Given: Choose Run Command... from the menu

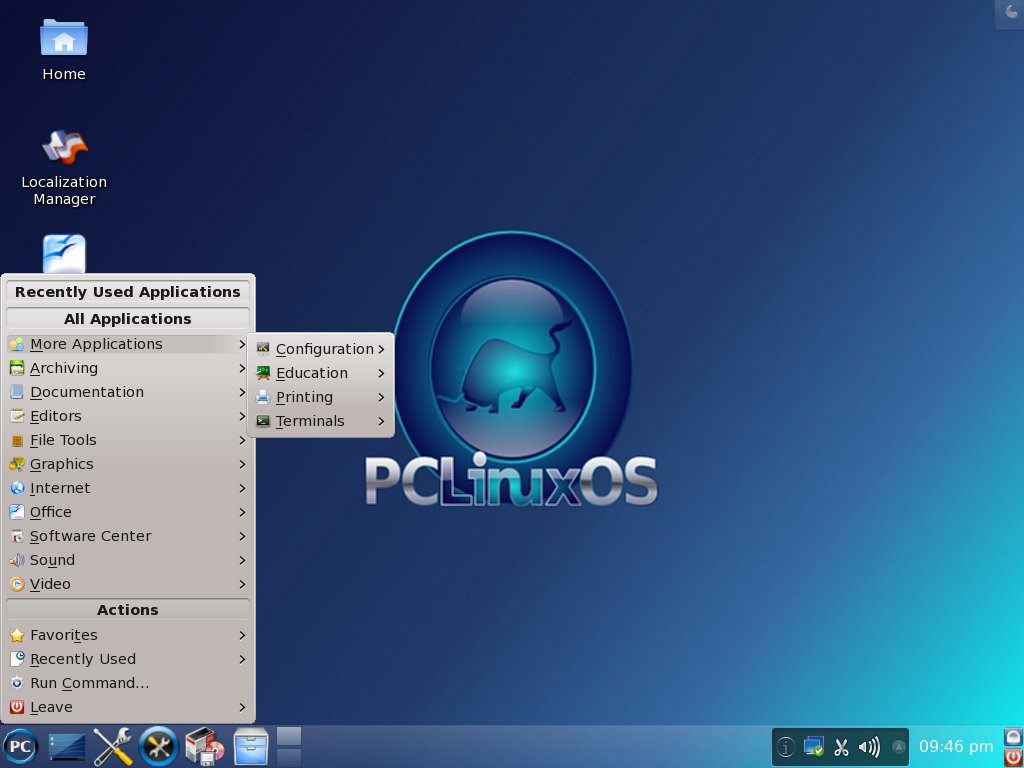Looking at the screenshot, I should 128,684.
